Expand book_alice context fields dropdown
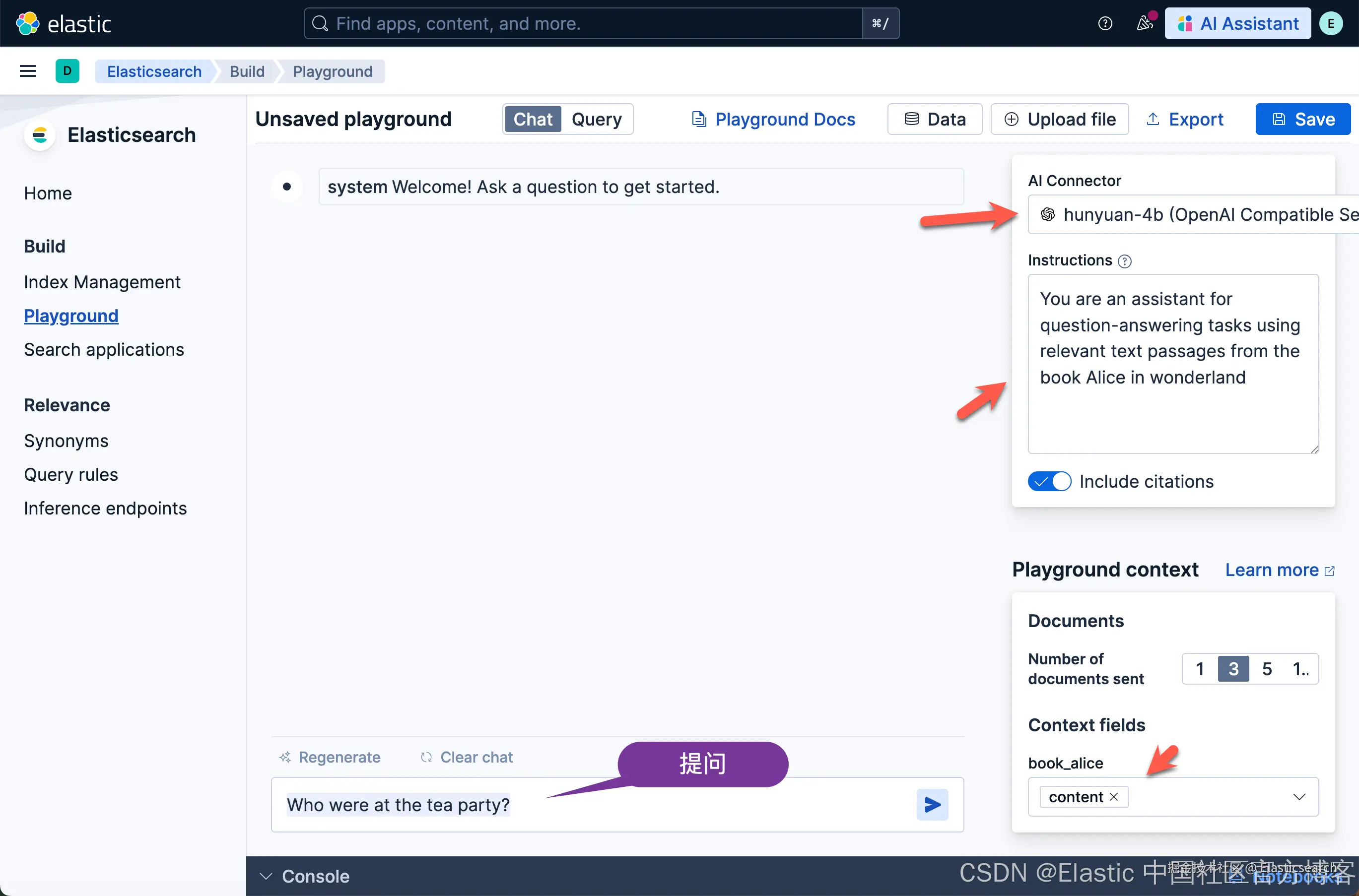Viewport: 1359px width, 896px height. point(1298,797)
